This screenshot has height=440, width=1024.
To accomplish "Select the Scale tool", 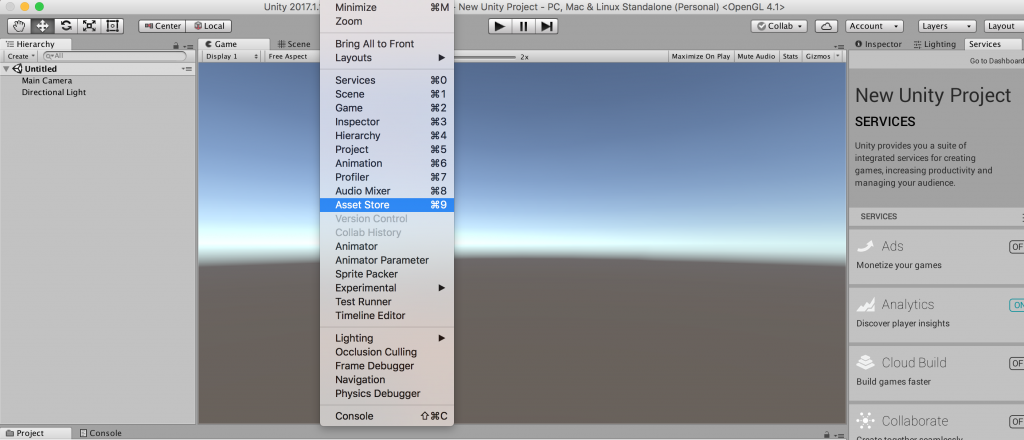I will [x=89, y=26].
